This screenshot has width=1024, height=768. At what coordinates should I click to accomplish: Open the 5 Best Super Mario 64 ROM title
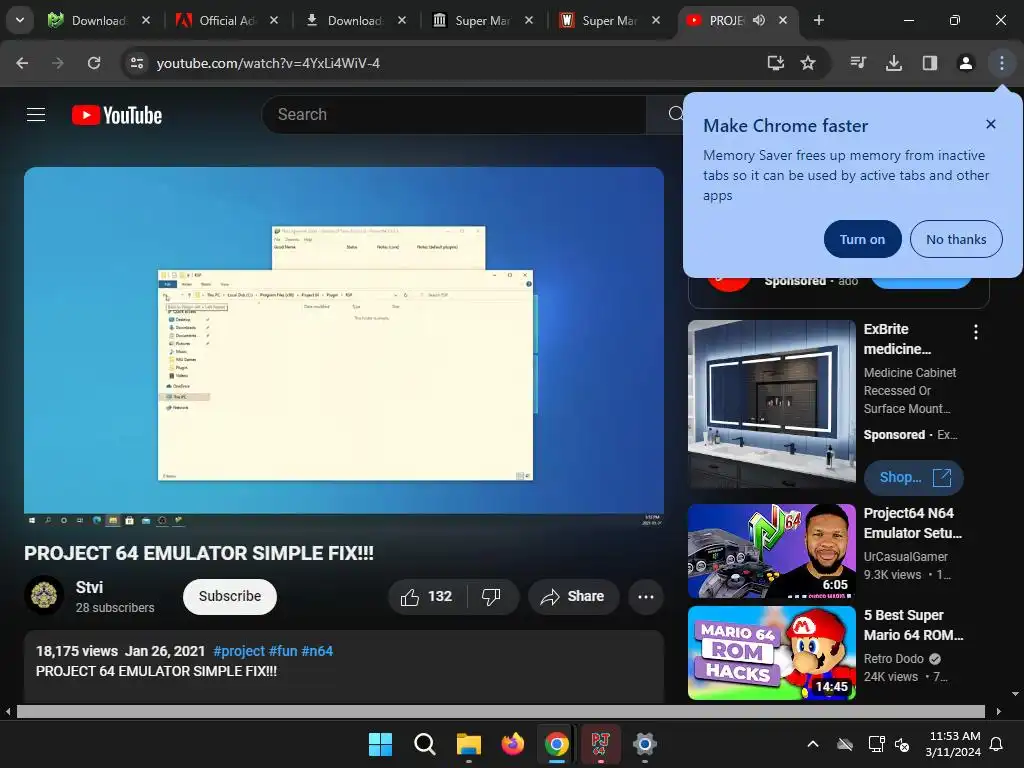point(913,625)
